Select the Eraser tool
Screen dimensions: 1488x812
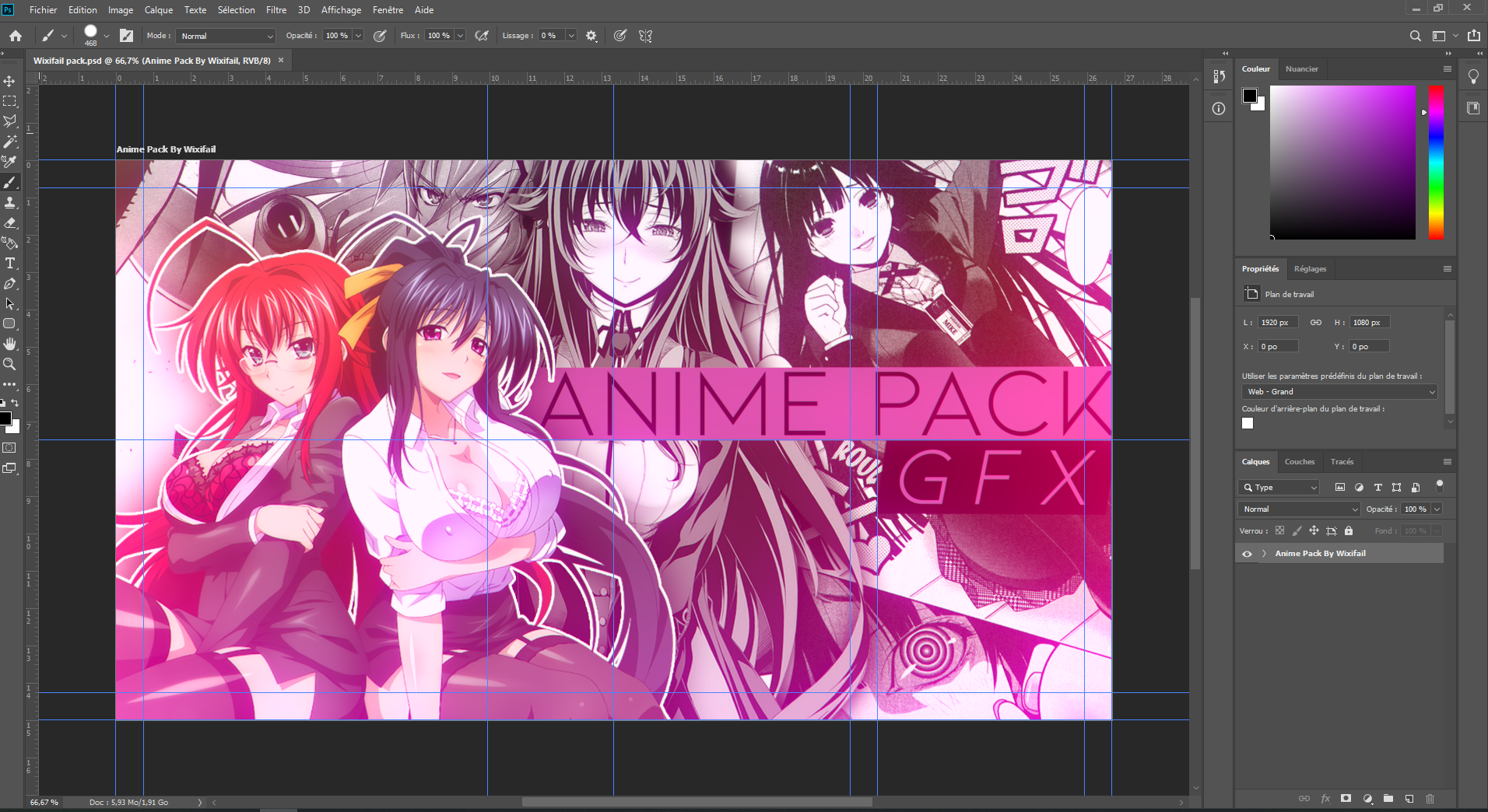(9, 222)
